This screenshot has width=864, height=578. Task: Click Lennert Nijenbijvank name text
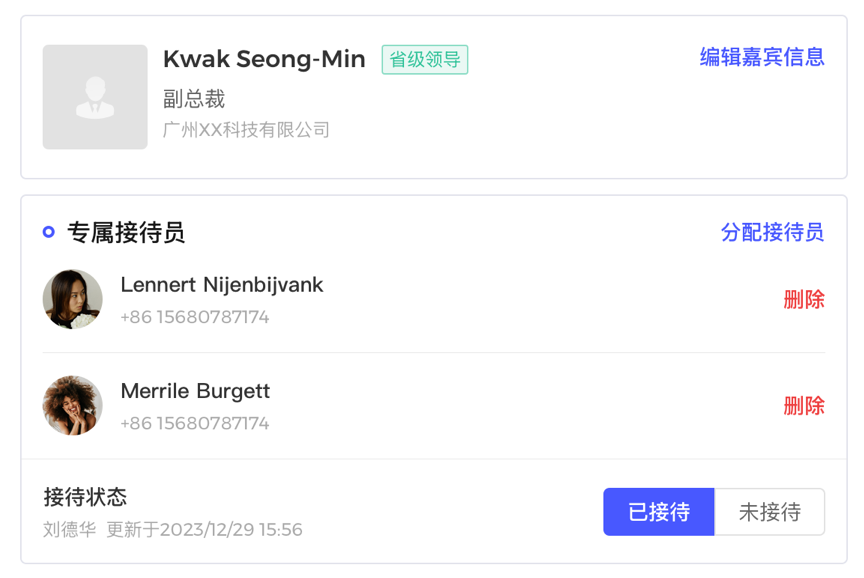[222, 285]
